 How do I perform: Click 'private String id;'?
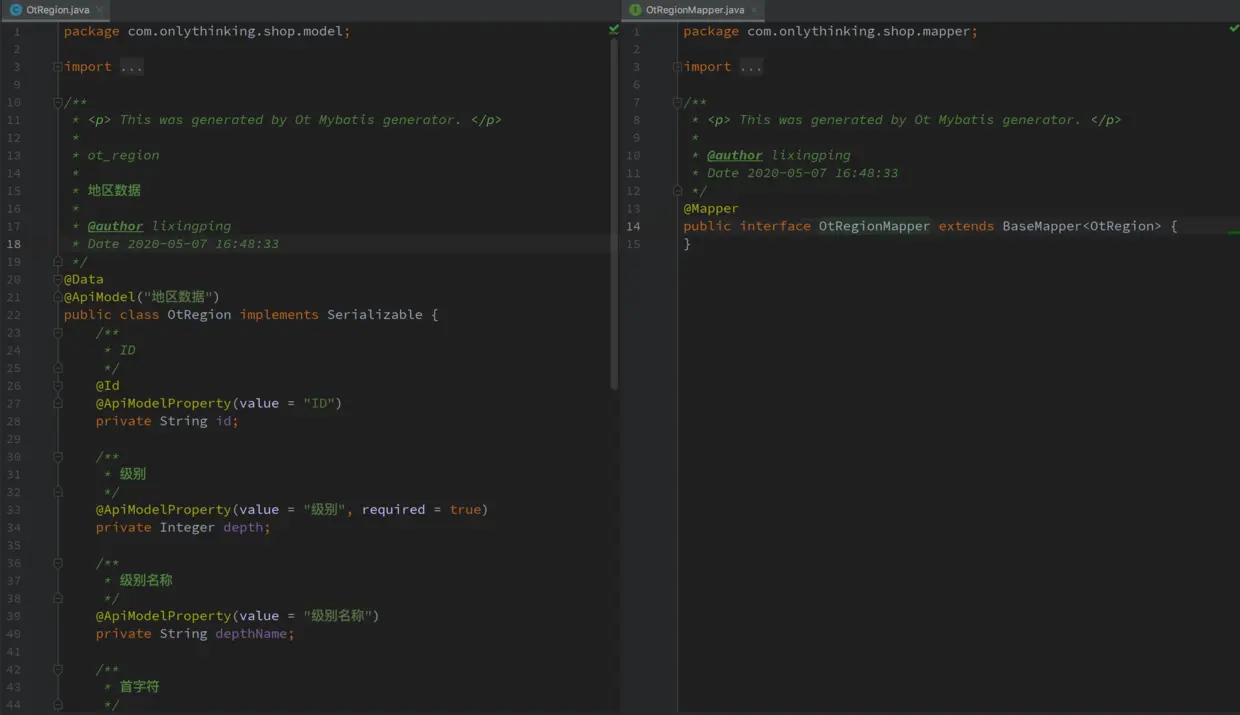167,421
